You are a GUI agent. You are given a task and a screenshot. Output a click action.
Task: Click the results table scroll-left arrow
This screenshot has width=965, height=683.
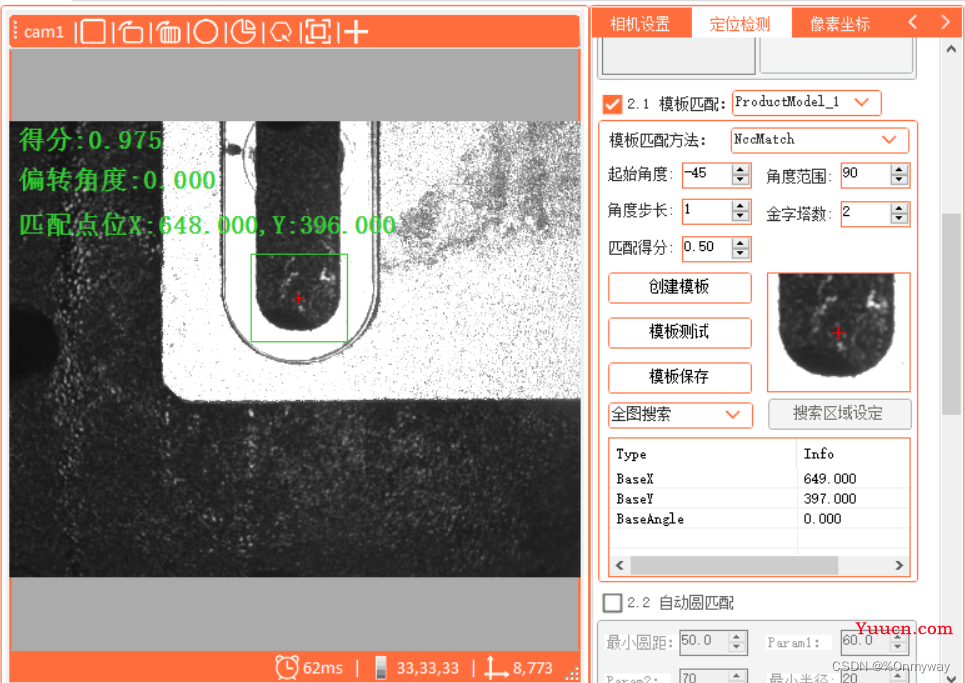click(x=620, y=565)
